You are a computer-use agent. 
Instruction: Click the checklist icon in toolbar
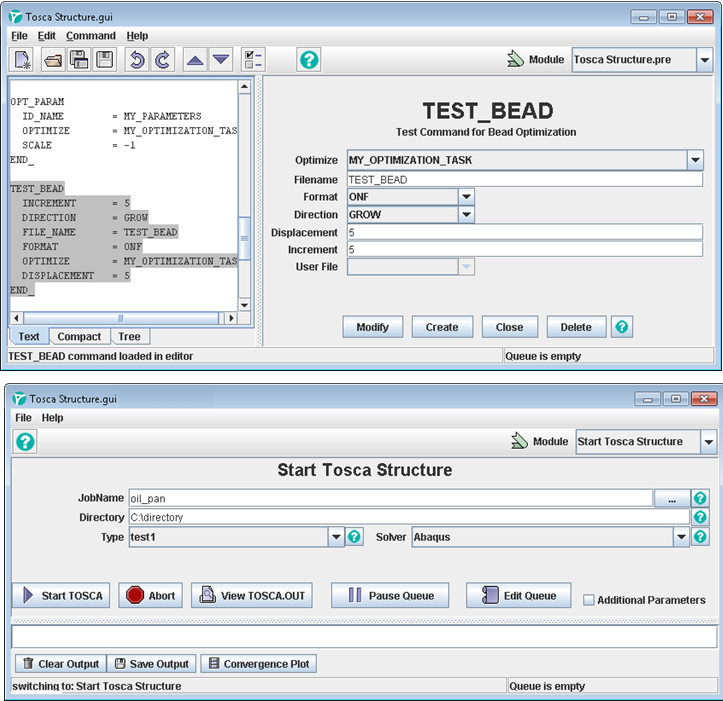pos(253,60)
